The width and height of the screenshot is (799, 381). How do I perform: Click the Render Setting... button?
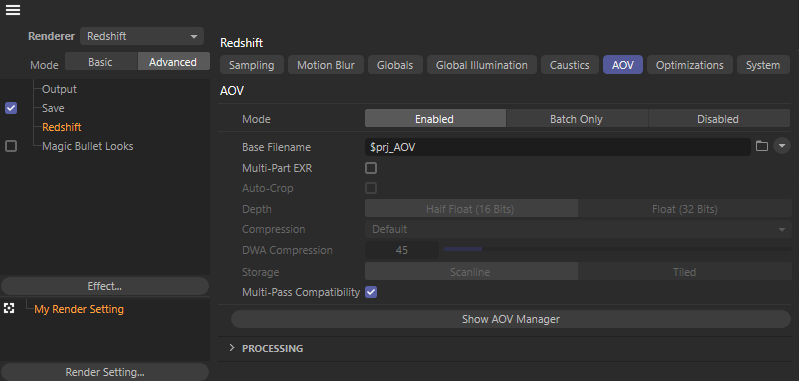coord(104,372)
